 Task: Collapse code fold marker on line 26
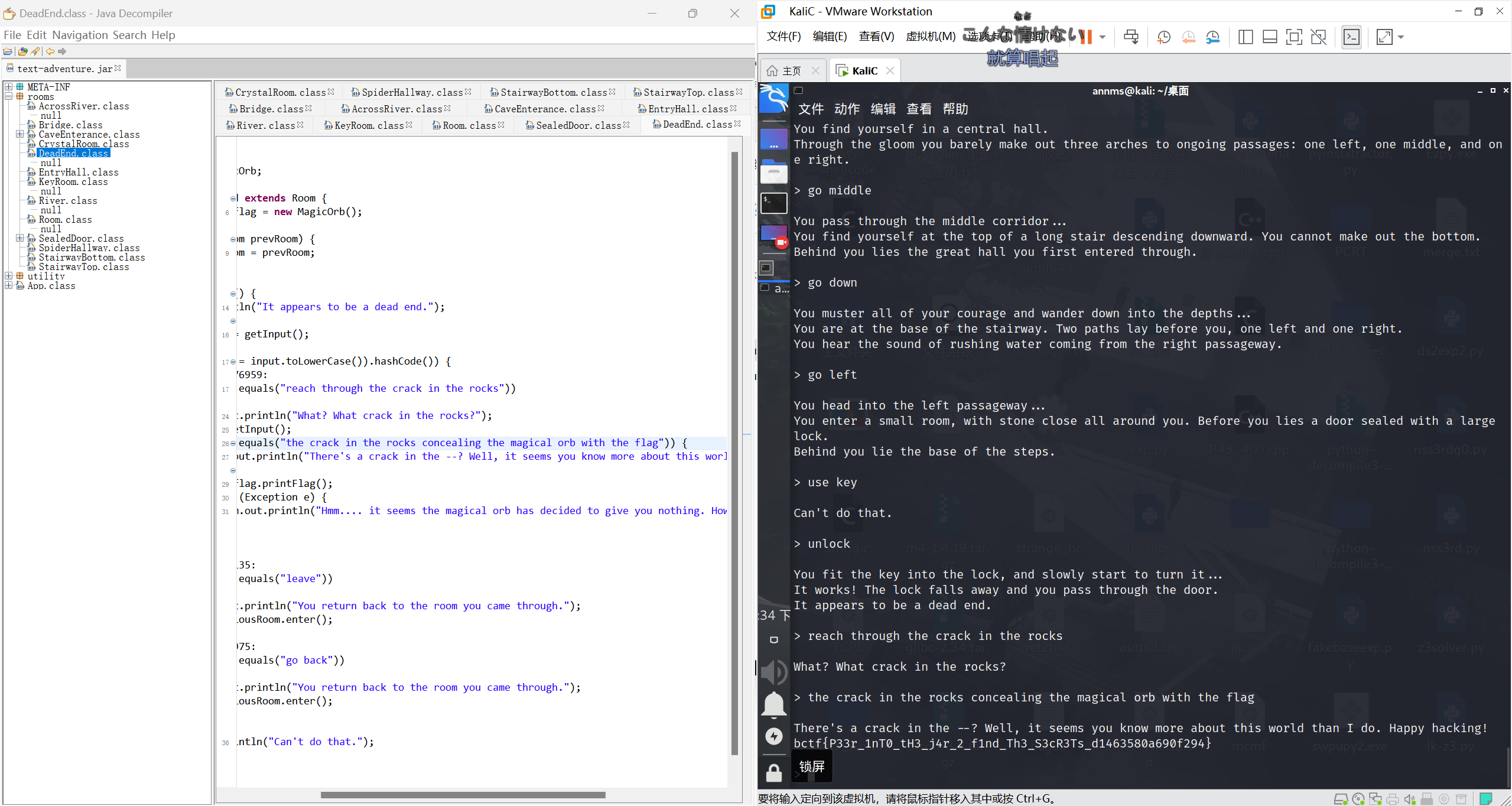click(233, 443)
